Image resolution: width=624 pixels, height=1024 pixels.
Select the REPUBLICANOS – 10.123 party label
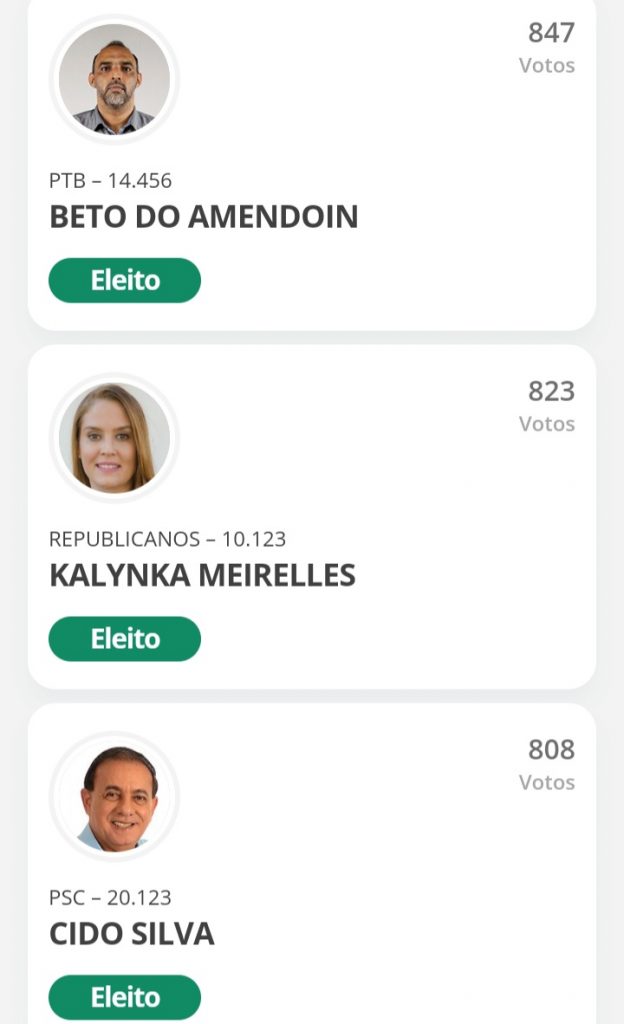click(167, 539)
